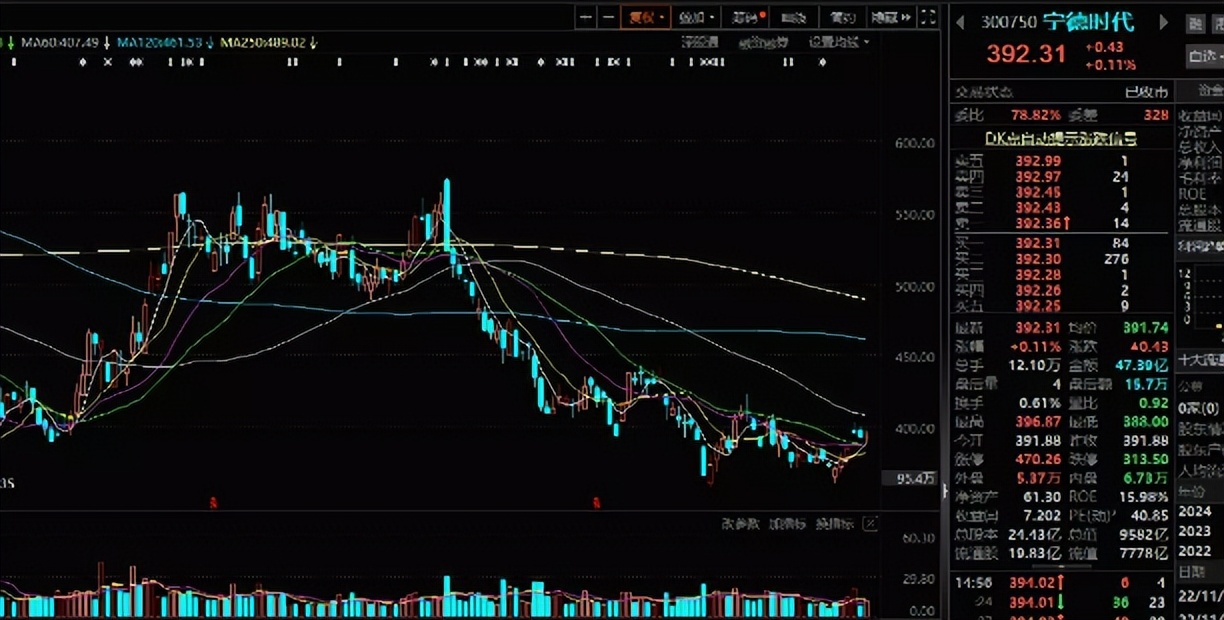The width and height of the screenshot is (1224, 620).
Task: Click the turnover amount 47.39亿
Action: pyautogui.click(x=1142, y=365)
